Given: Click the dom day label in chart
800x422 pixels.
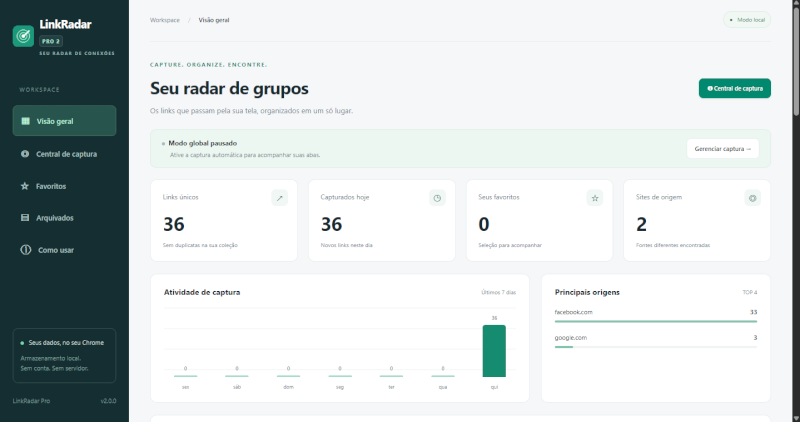Looking at the screenshot, I should click(x=288, y=387).
